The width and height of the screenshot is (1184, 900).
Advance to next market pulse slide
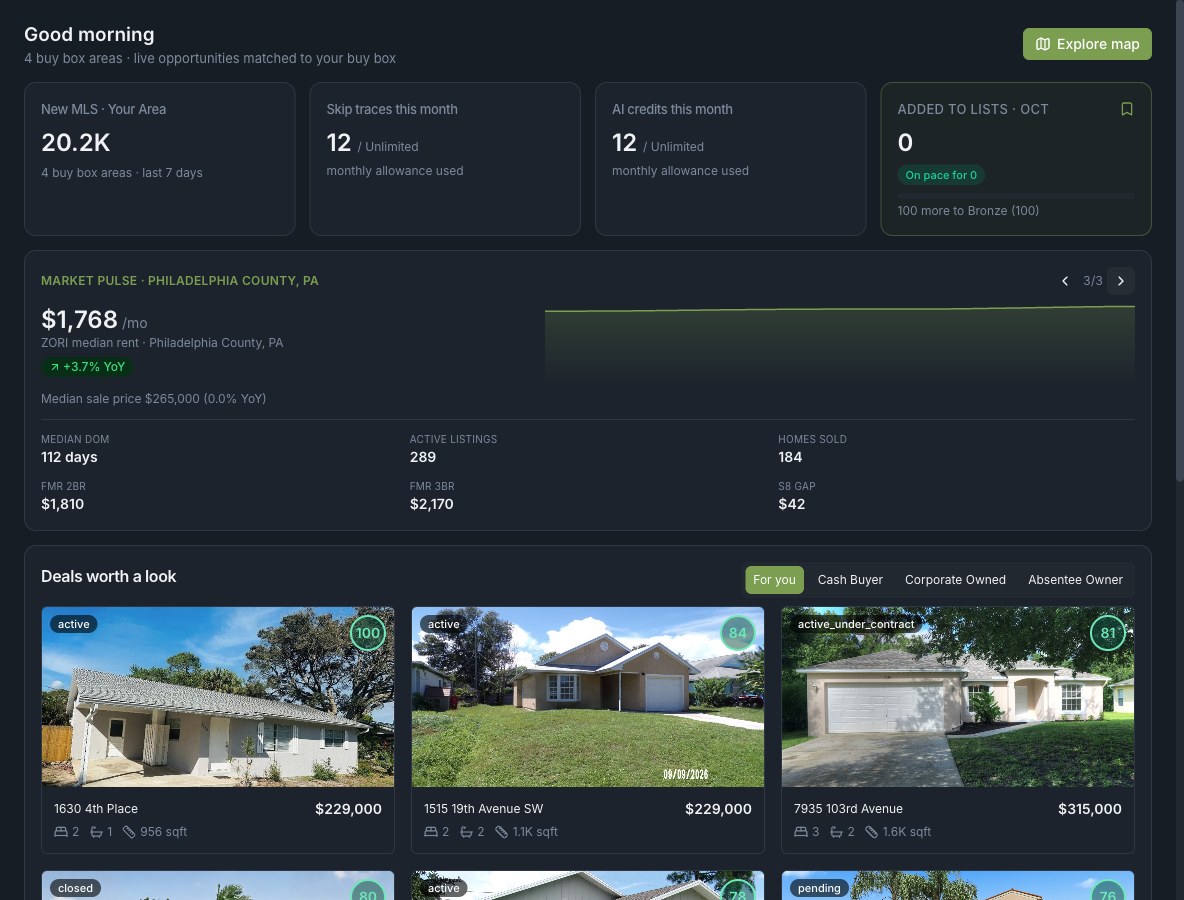tap(1121, 281)
